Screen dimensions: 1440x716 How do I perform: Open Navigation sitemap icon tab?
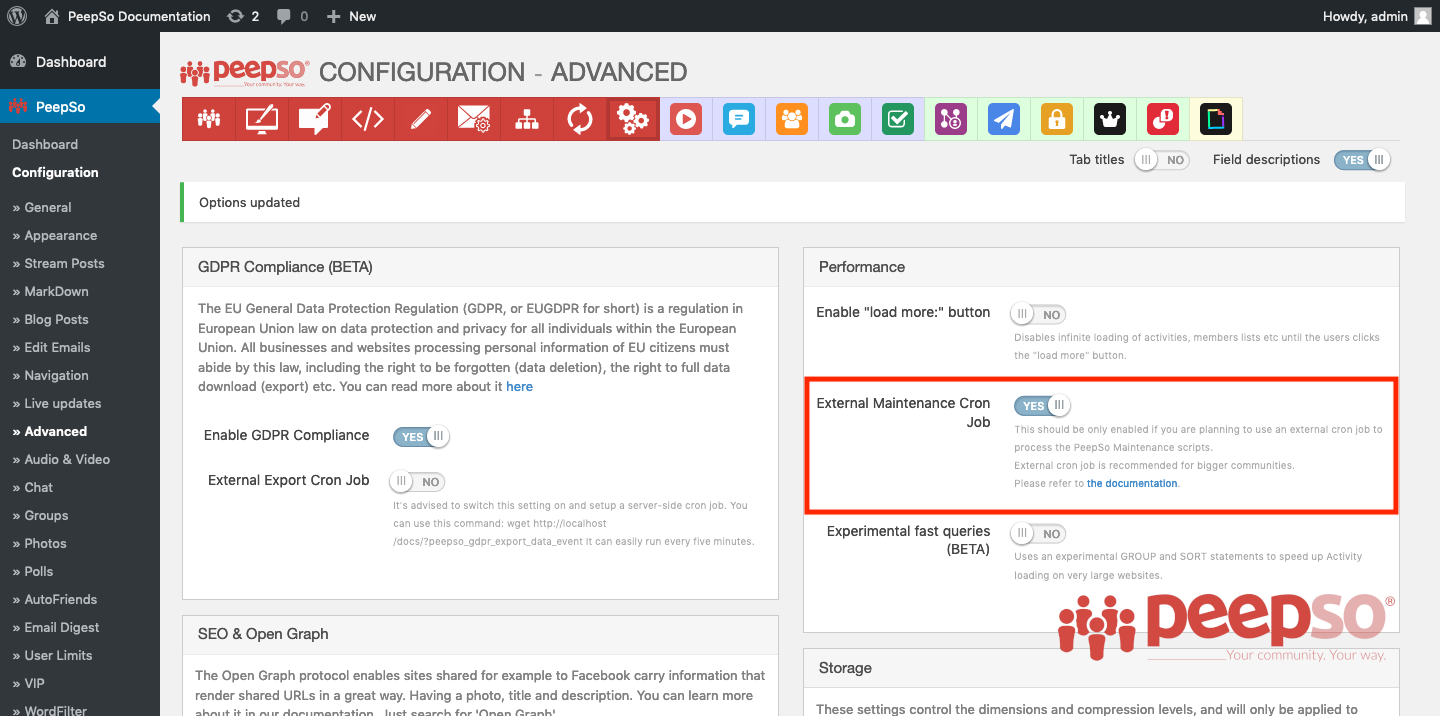(527, 119)
